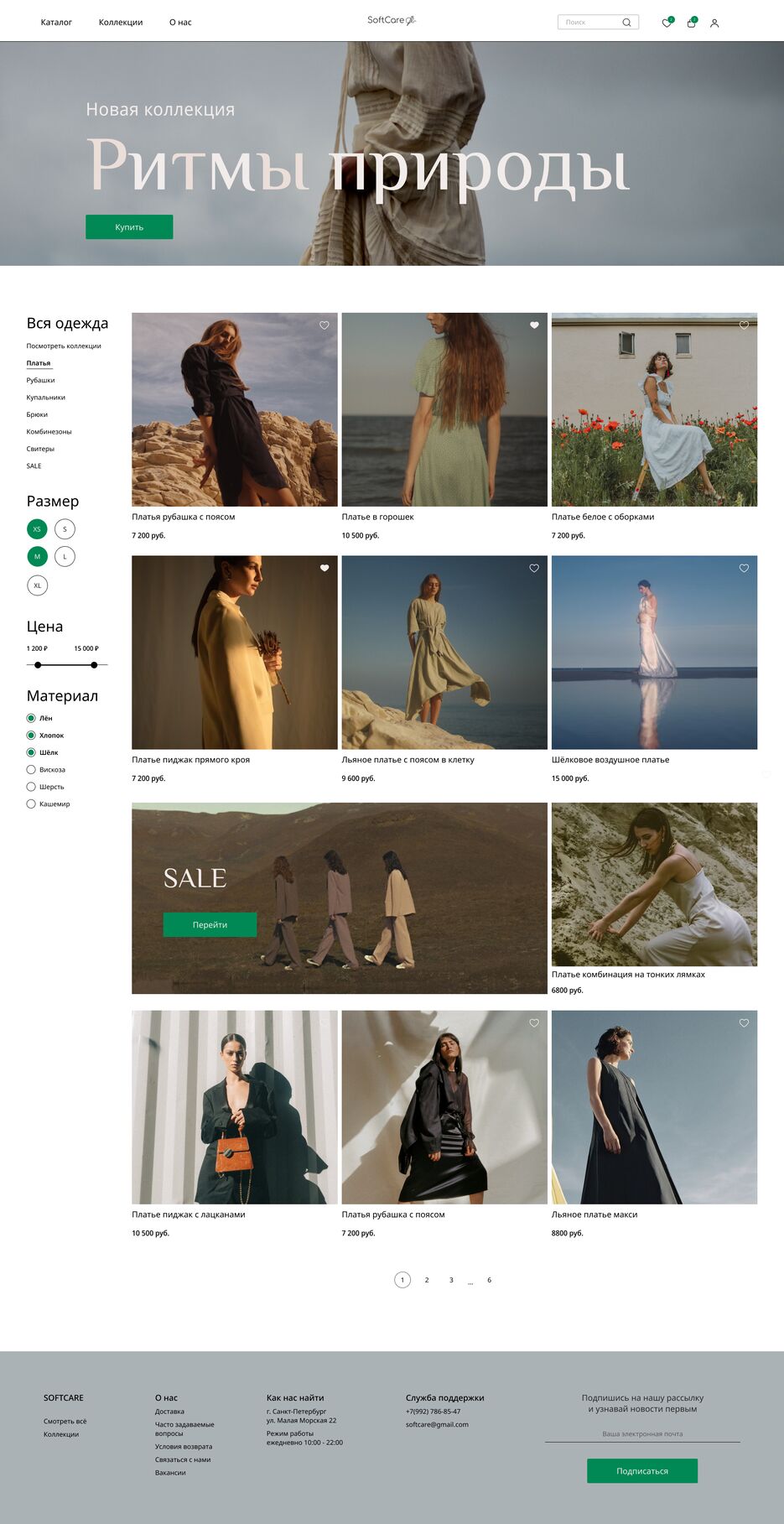Open the Каталог menu item
Viewport: 784px width, 1524px height.
[56, 23]
